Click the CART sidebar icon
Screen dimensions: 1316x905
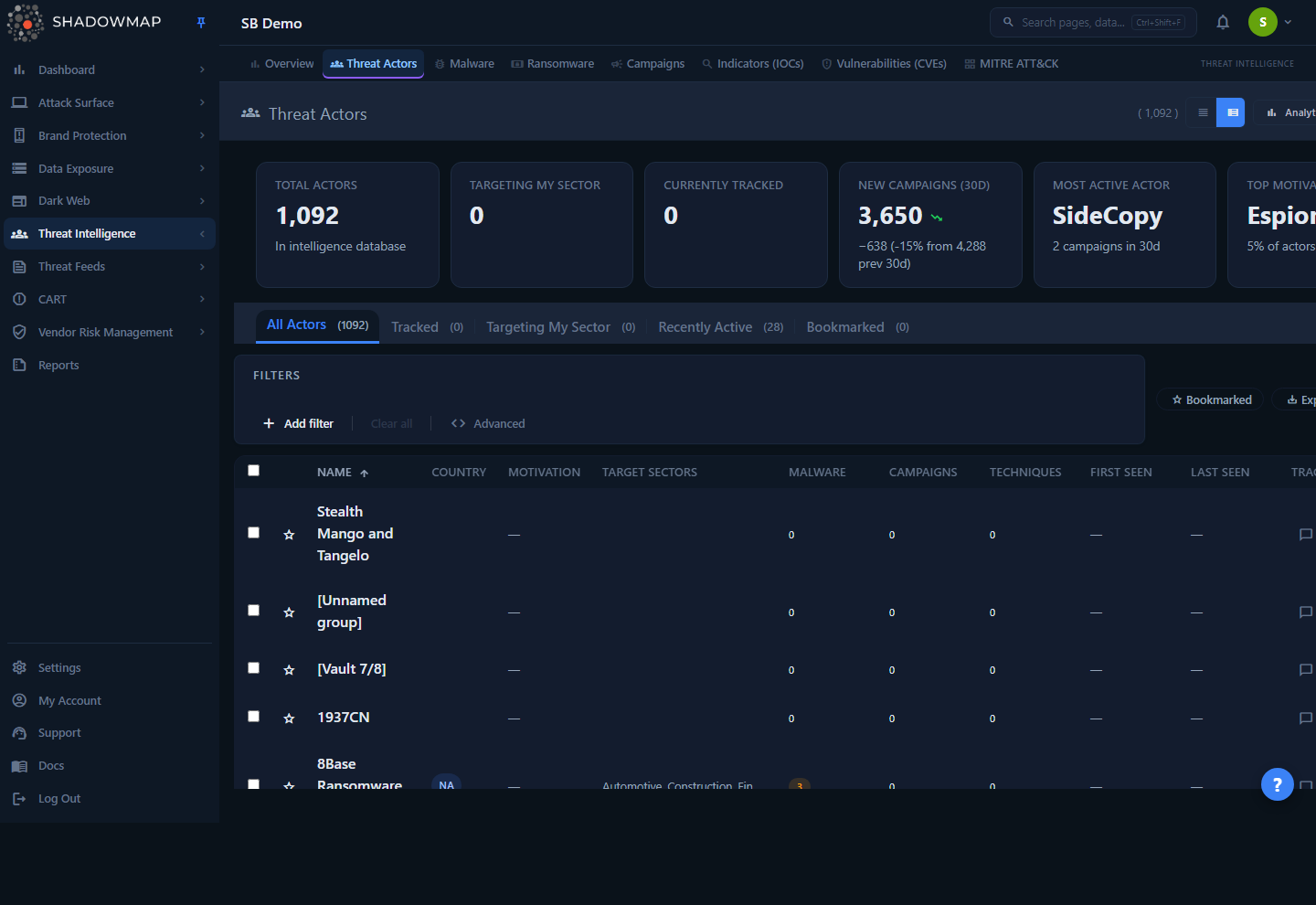[x=19, y=299]
